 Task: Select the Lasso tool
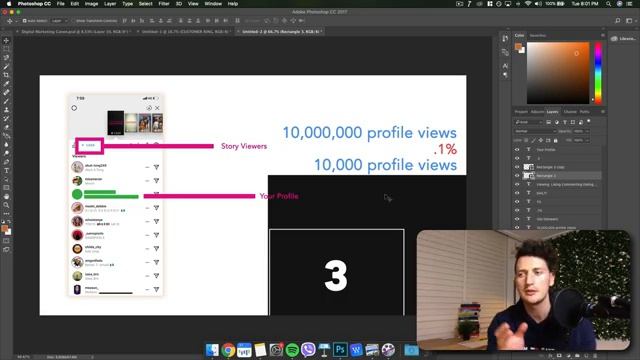pos(6,58)
